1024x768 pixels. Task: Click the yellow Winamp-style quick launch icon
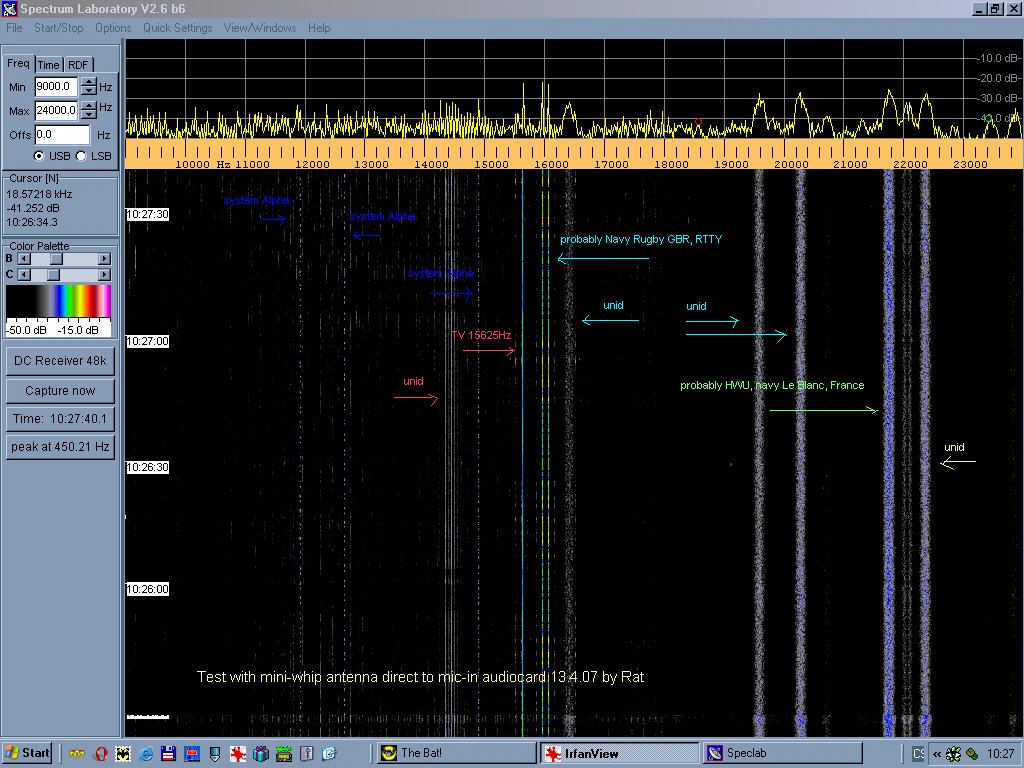pyautogui.click(x=77, y=754)
